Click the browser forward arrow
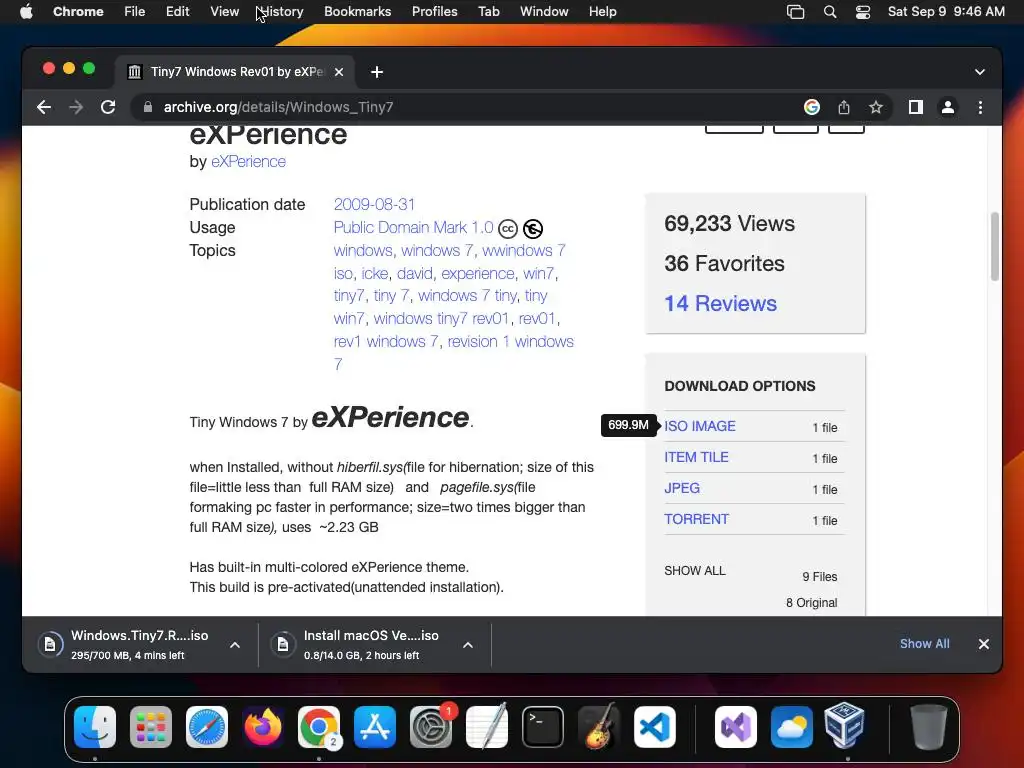Screen dimensions: 1024x768 (x=76, y=107)
